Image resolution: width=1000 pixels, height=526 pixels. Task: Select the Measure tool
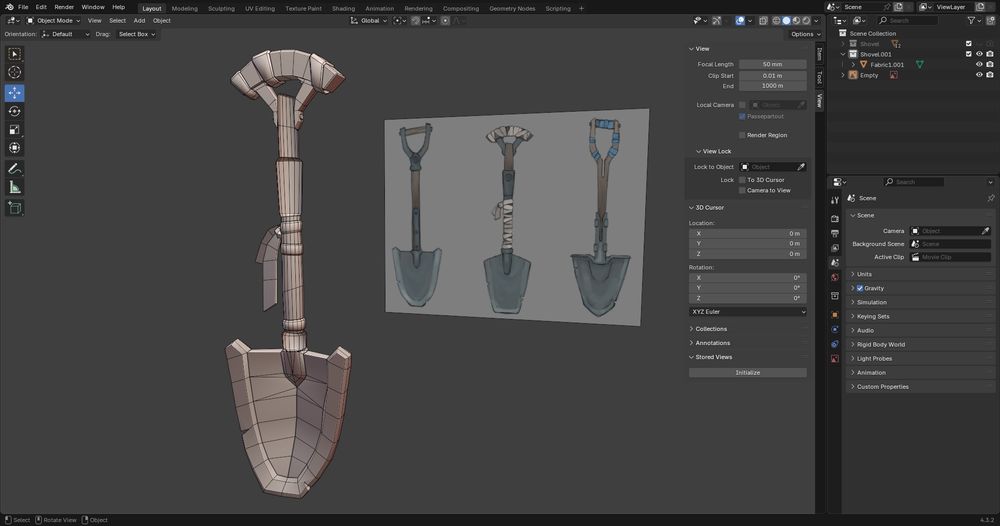coord(15,187)
